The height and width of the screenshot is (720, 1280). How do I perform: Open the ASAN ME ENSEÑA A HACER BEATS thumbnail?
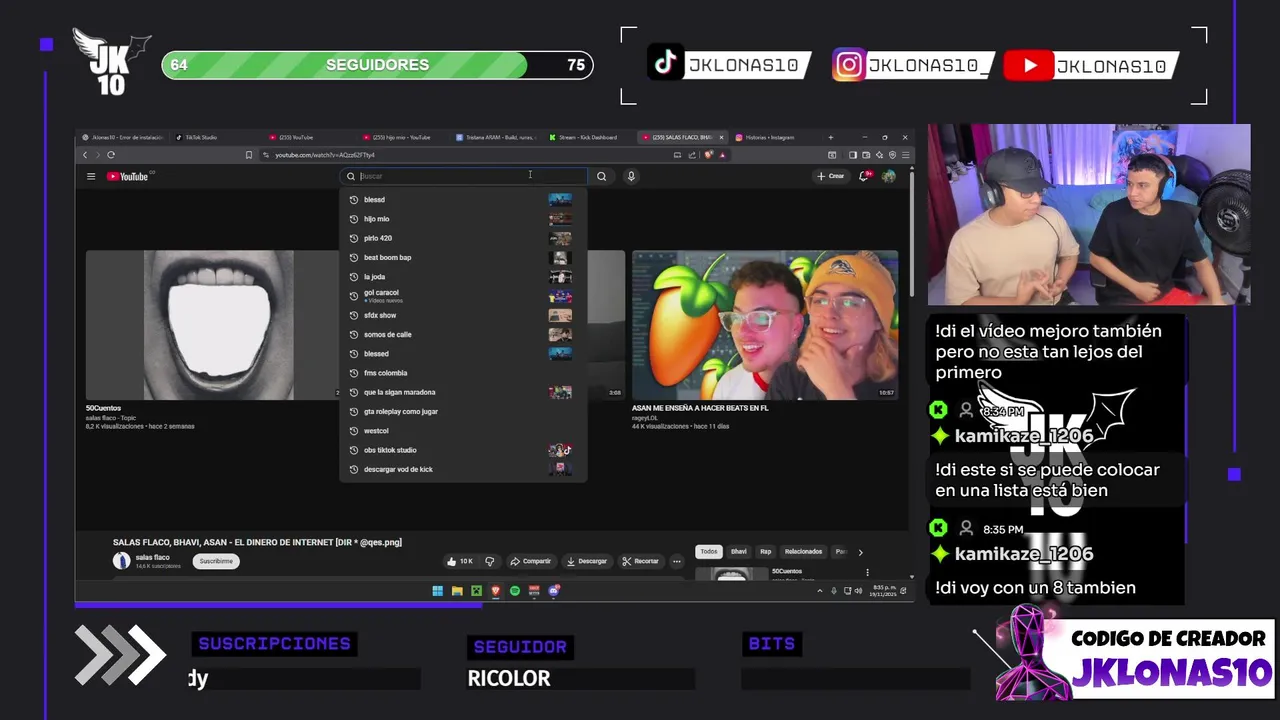tap(765, 325)
